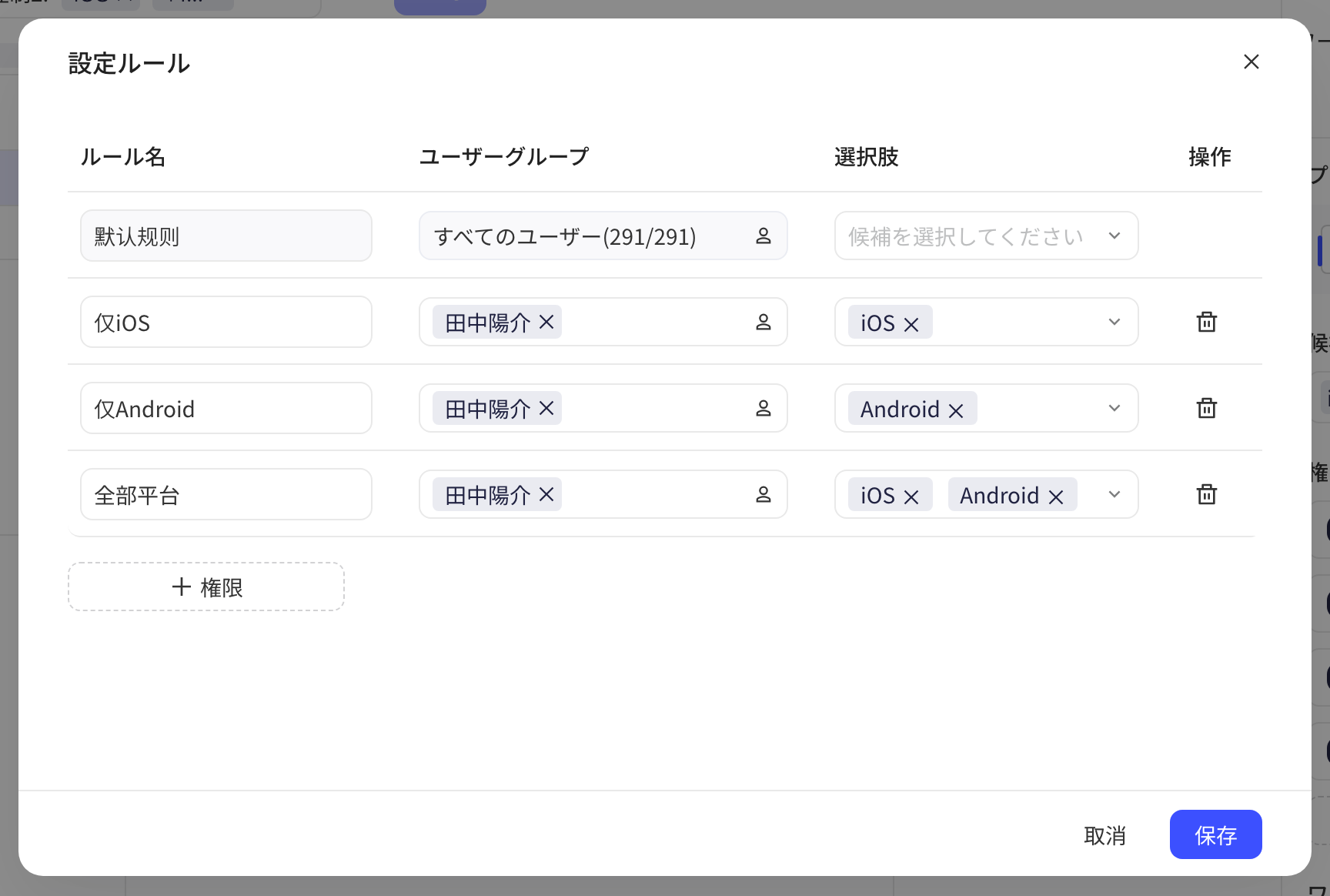Expand 候補を選択してください dropdown
1330x896 pixels.
pos(987,236)
